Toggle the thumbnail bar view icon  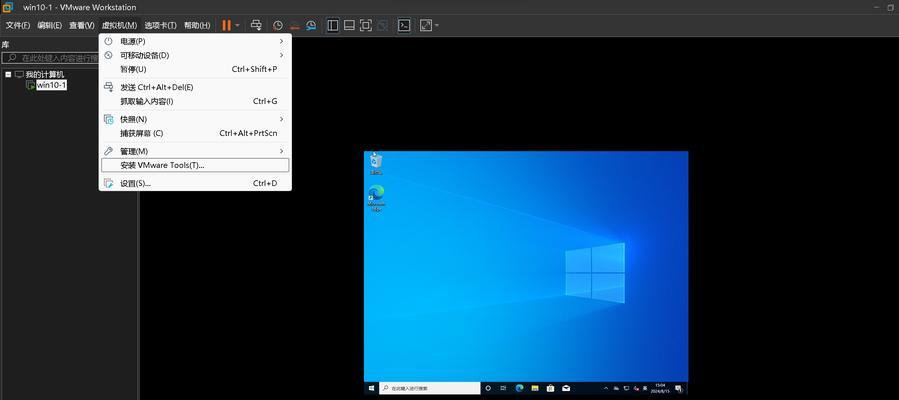pyautogui.click(x=349, y=25)
